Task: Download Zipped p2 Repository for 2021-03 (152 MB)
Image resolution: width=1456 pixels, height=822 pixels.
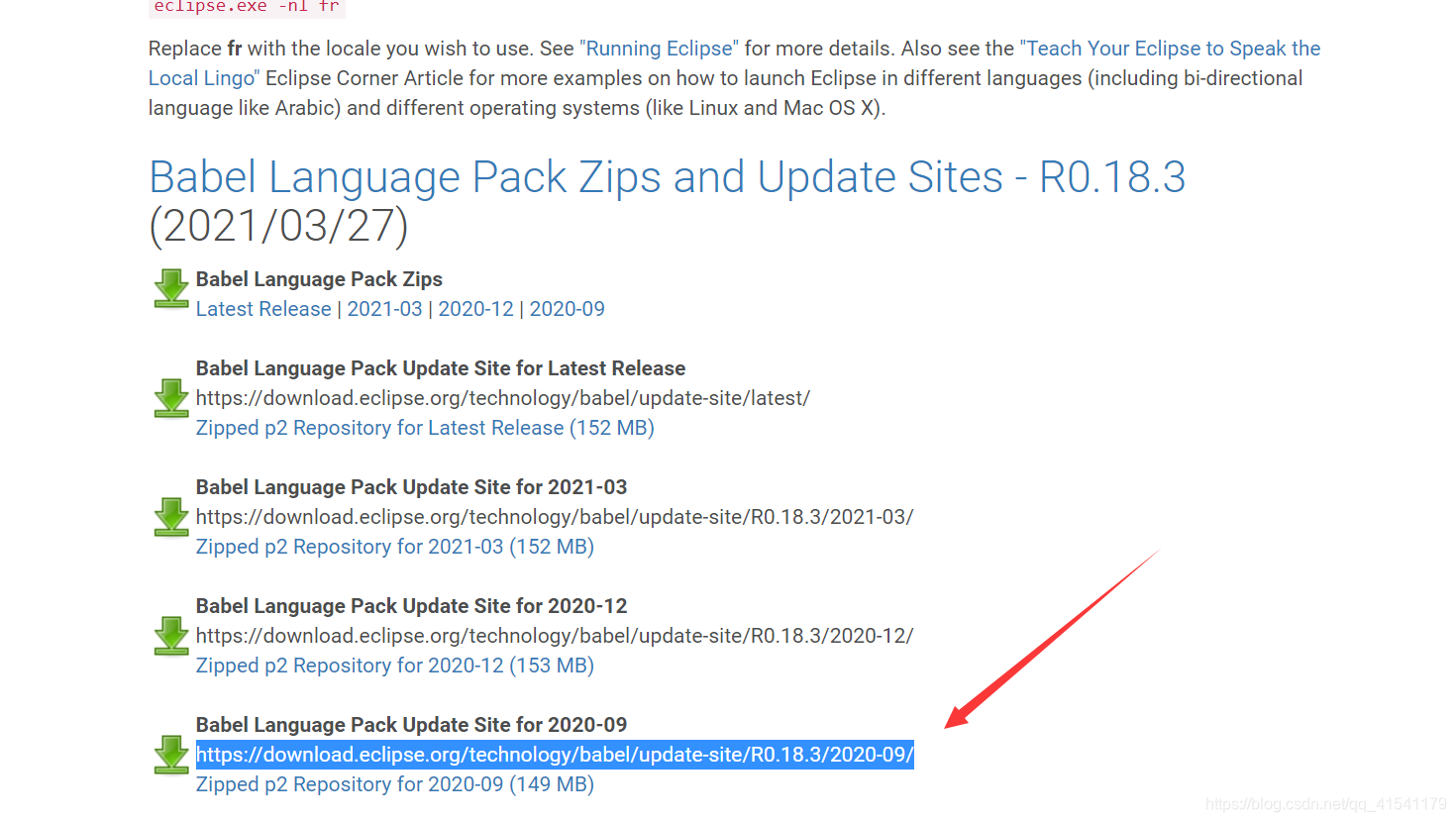Action: (395, 547)
